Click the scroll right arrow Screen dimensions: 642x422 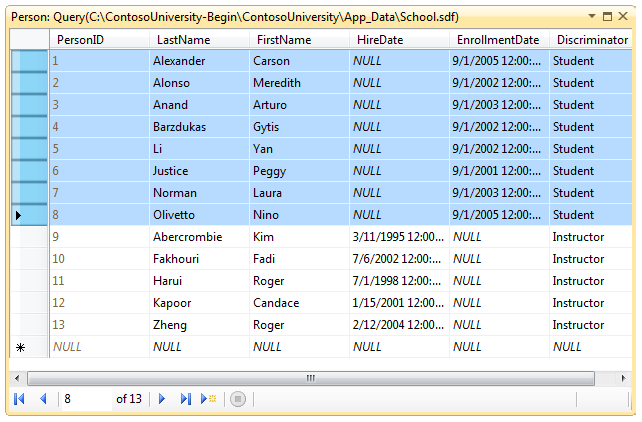623,378
